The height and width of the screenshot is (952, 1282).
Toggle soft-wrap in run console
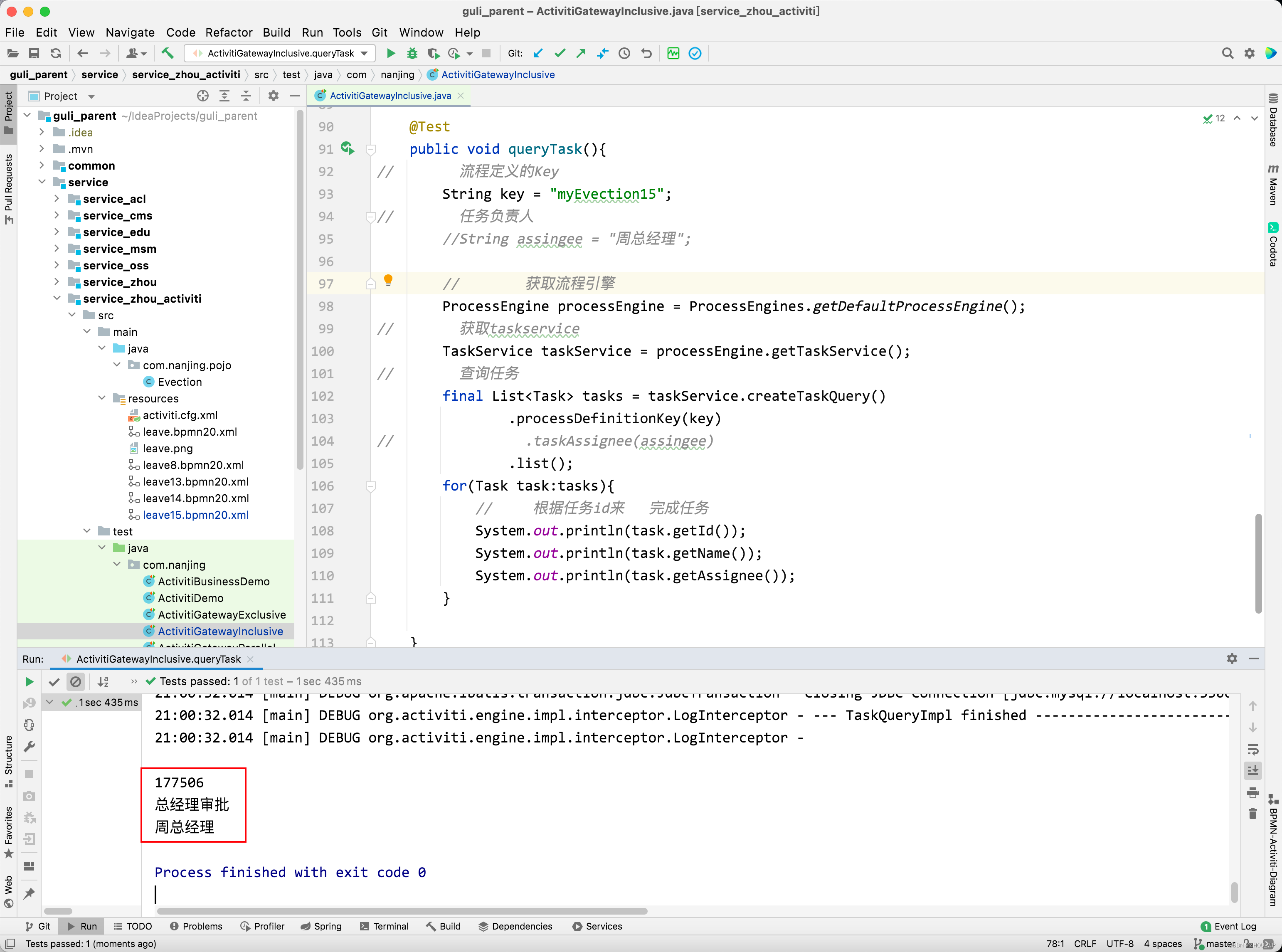(1252, 749)
